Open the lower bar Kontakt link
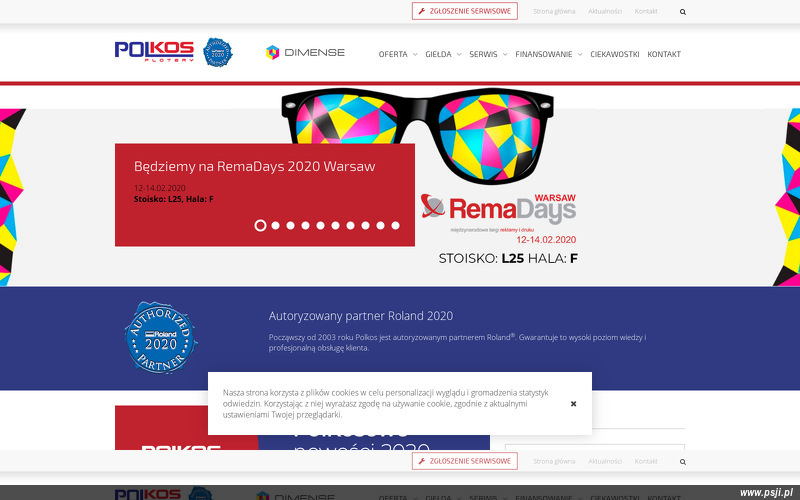 pyautogui.click(x=646, y=461)
